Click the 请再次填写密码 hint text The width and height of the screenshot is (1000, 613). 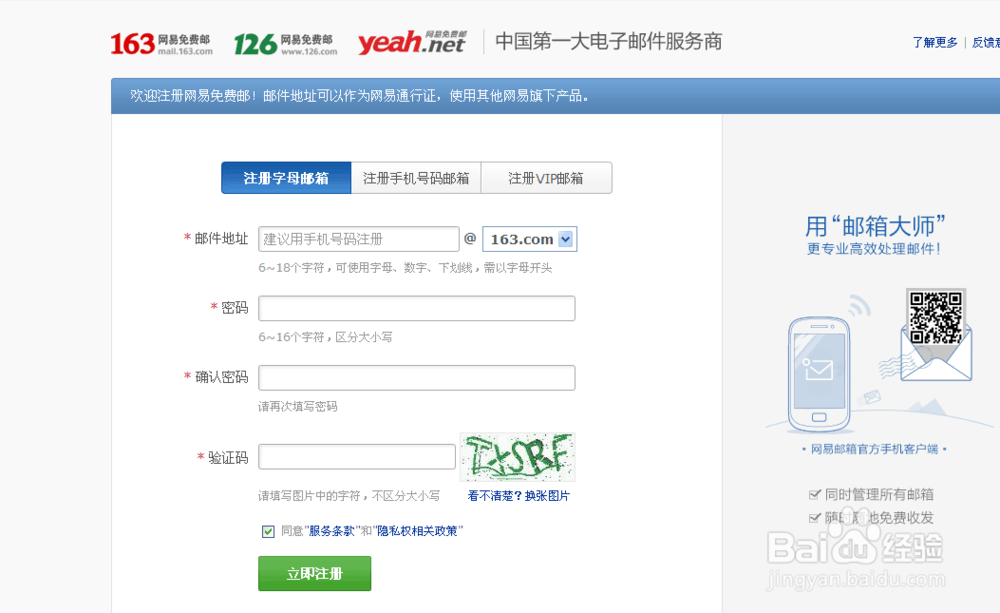298,406
